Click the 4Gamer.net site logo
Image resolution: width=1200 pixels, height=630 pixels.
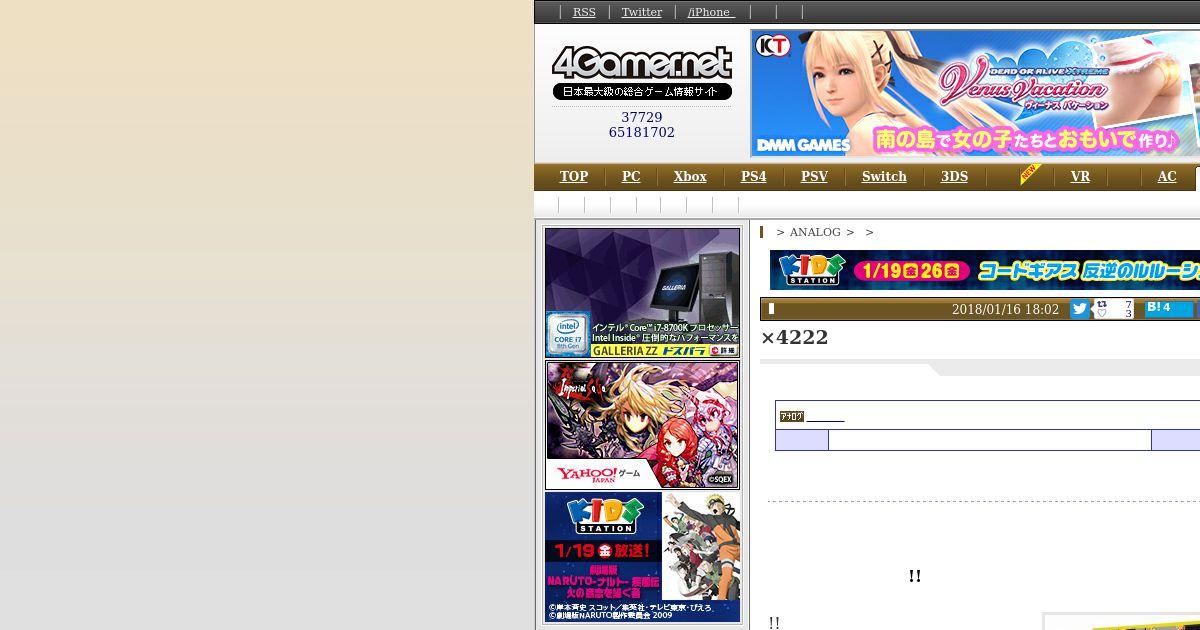(x=642, y=73)
